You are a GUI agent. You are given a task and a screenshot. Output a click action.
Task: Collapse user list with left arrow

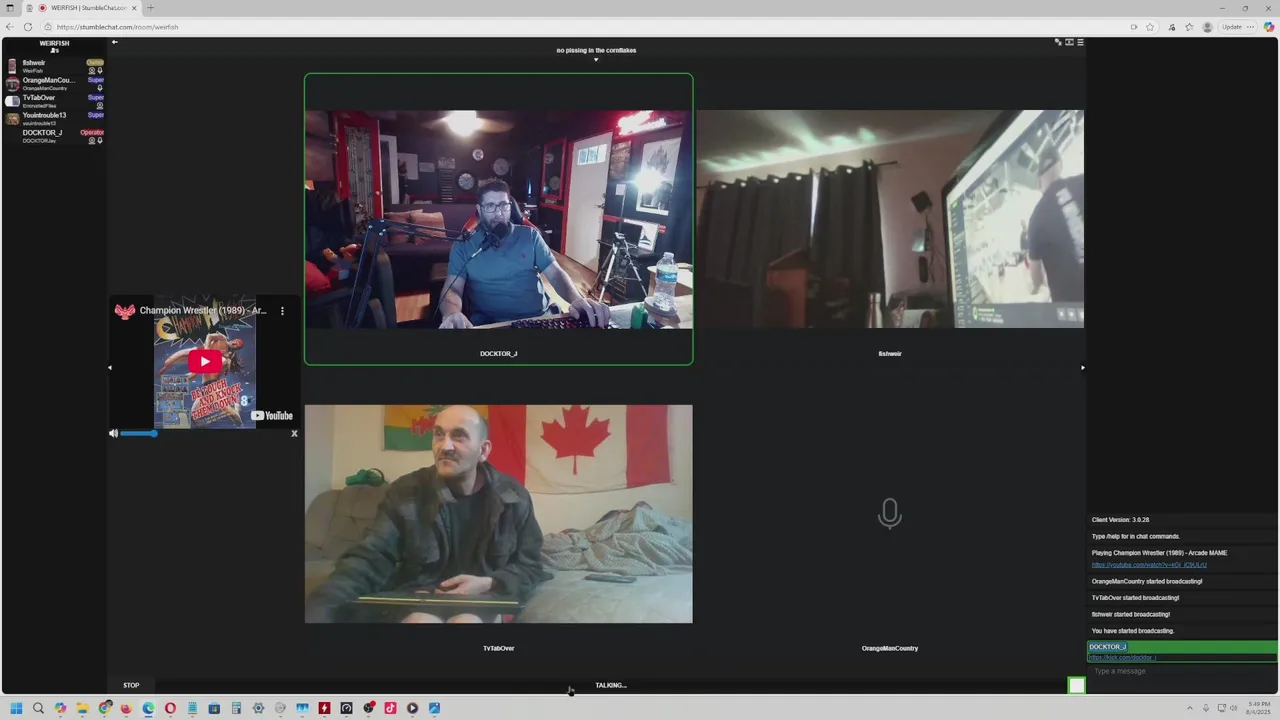point(114,42)
